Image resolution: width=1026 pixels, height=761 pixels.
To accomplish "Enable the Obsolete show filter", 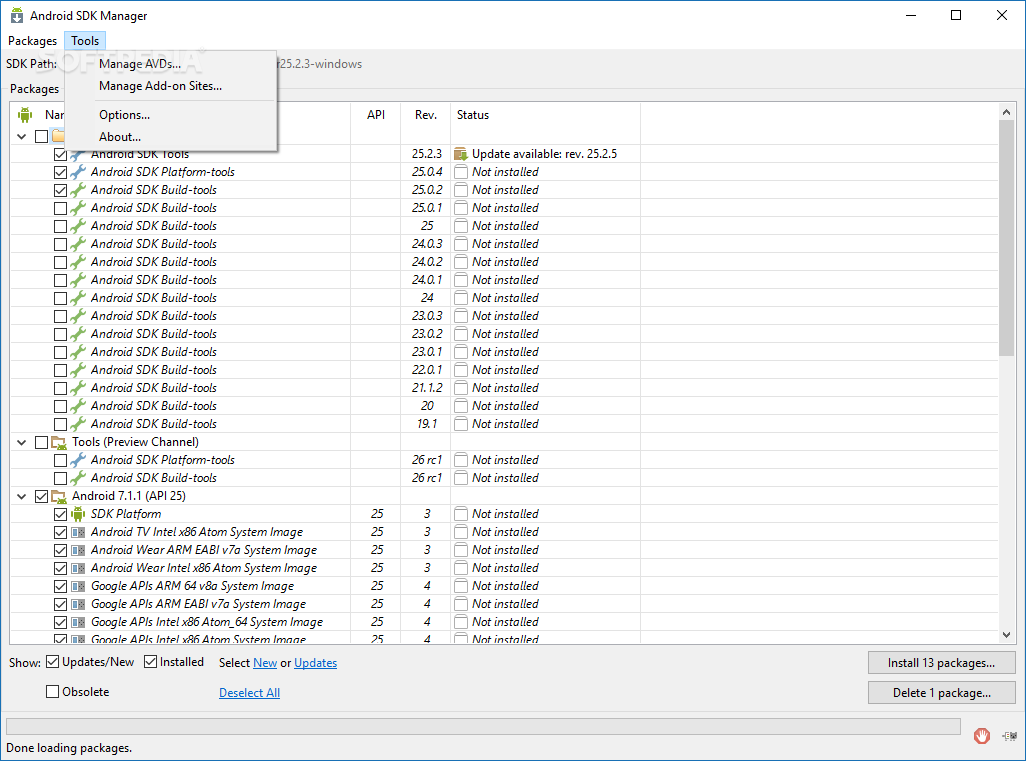I will pos(52,692).
